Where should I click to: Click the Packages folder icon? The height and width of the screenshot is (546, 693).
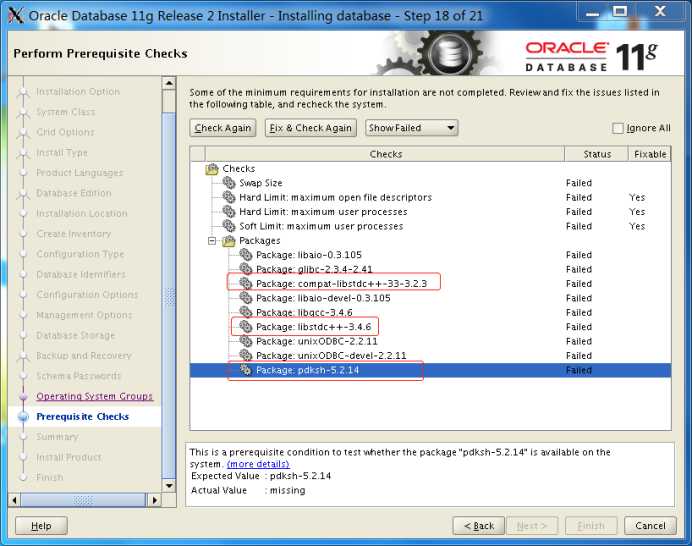[x=228, y=241]
